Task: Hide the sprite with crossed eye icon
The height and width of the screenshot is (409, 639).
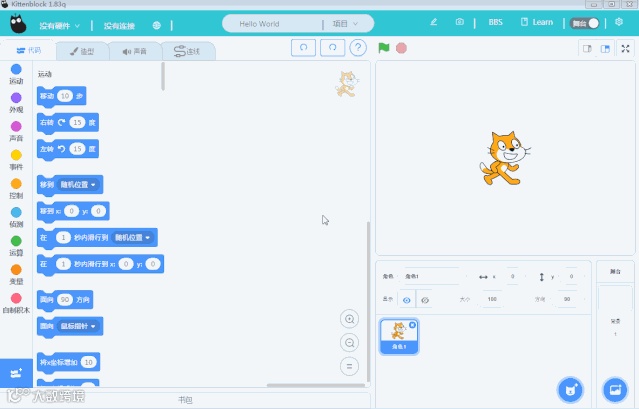Action: point(425,300)
